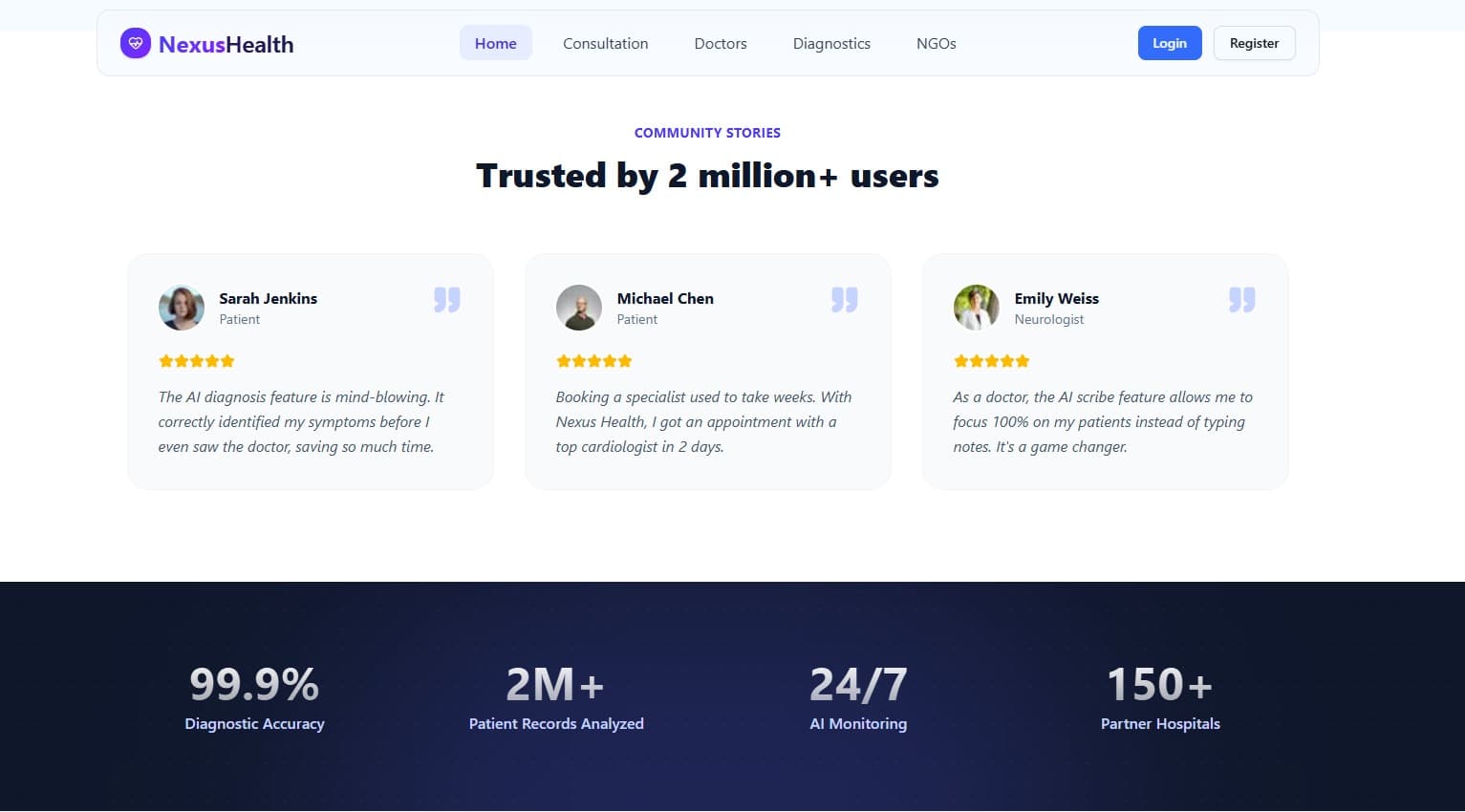The image size is (1465, 812).
Task: Click the quote icon on Sarah Jenkins card
Action: pos(446,300)
